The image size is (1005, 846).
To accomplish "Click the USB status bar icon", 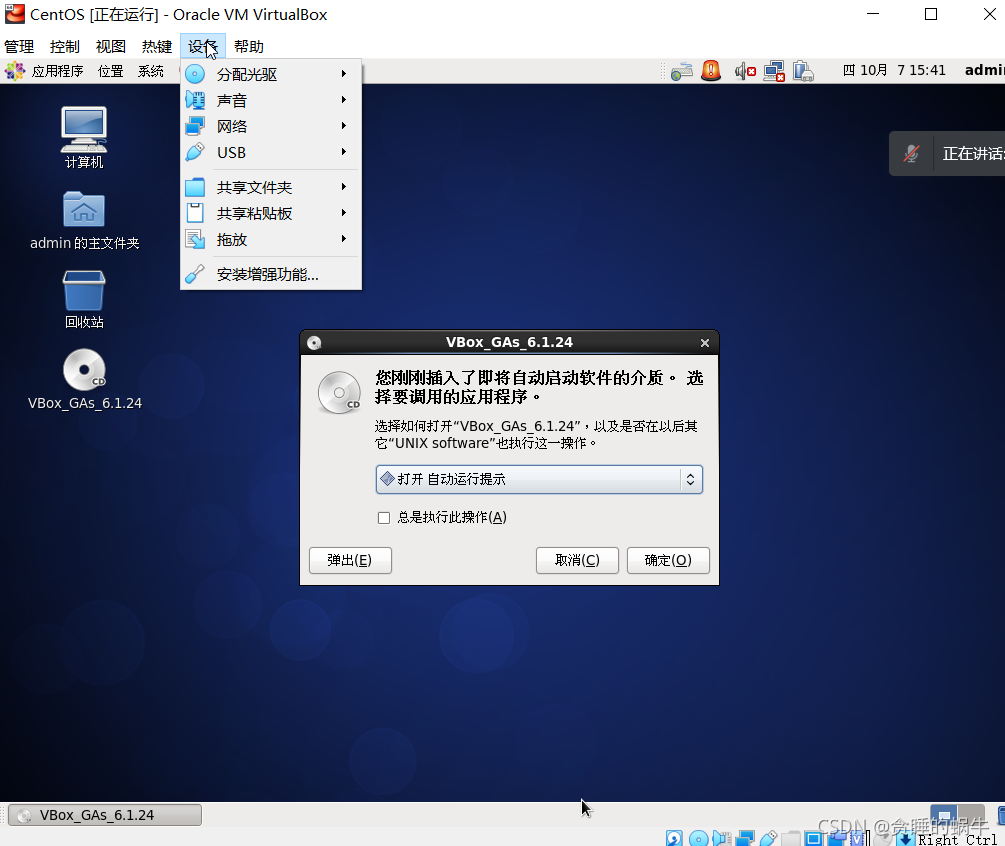I will point(768,838).
